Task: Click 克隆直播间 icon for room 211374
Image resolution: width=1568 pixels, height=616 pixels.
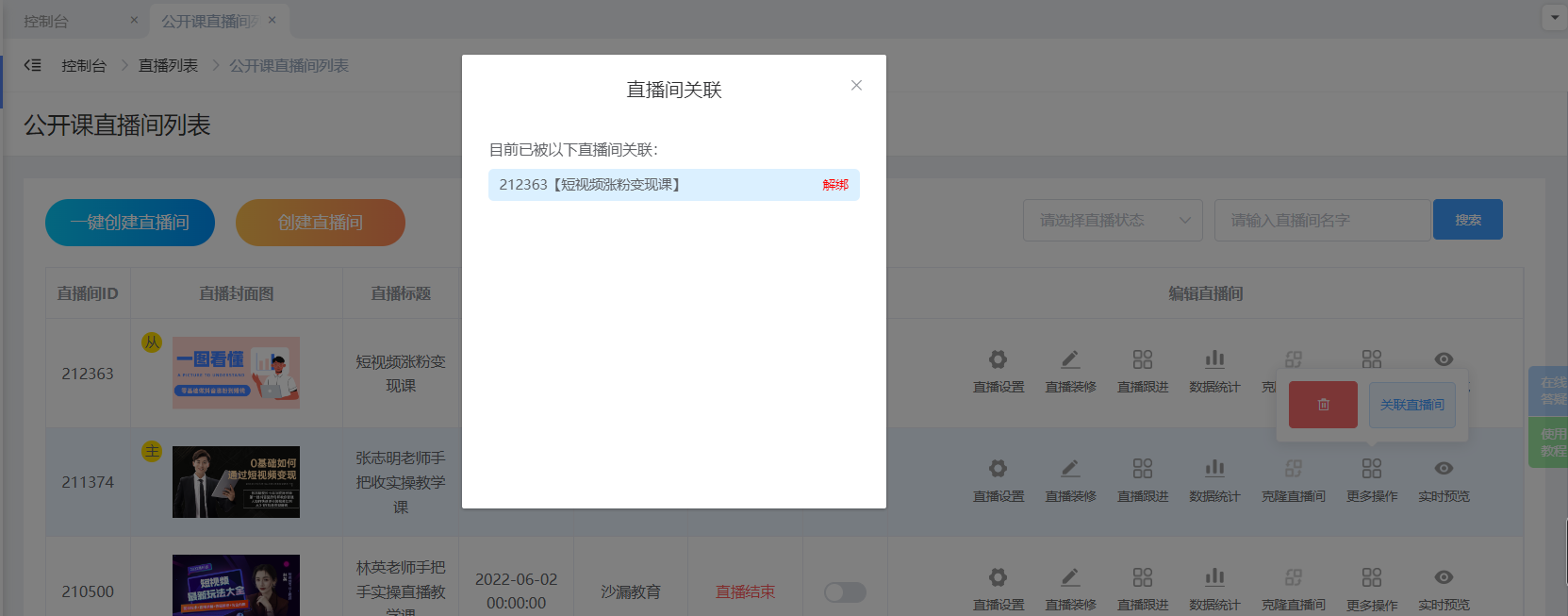Action: click(x=1293, y=469)
